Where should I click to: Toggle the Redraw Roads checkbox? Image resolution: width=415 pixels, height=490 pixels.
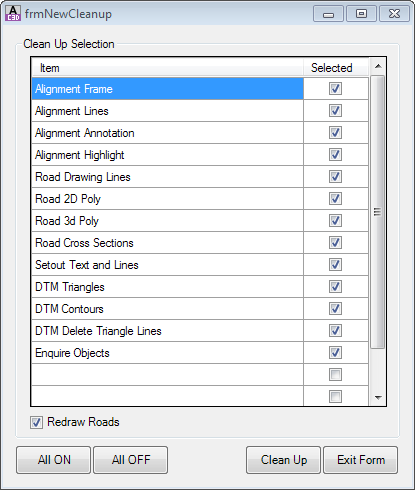tap(36, 422)
